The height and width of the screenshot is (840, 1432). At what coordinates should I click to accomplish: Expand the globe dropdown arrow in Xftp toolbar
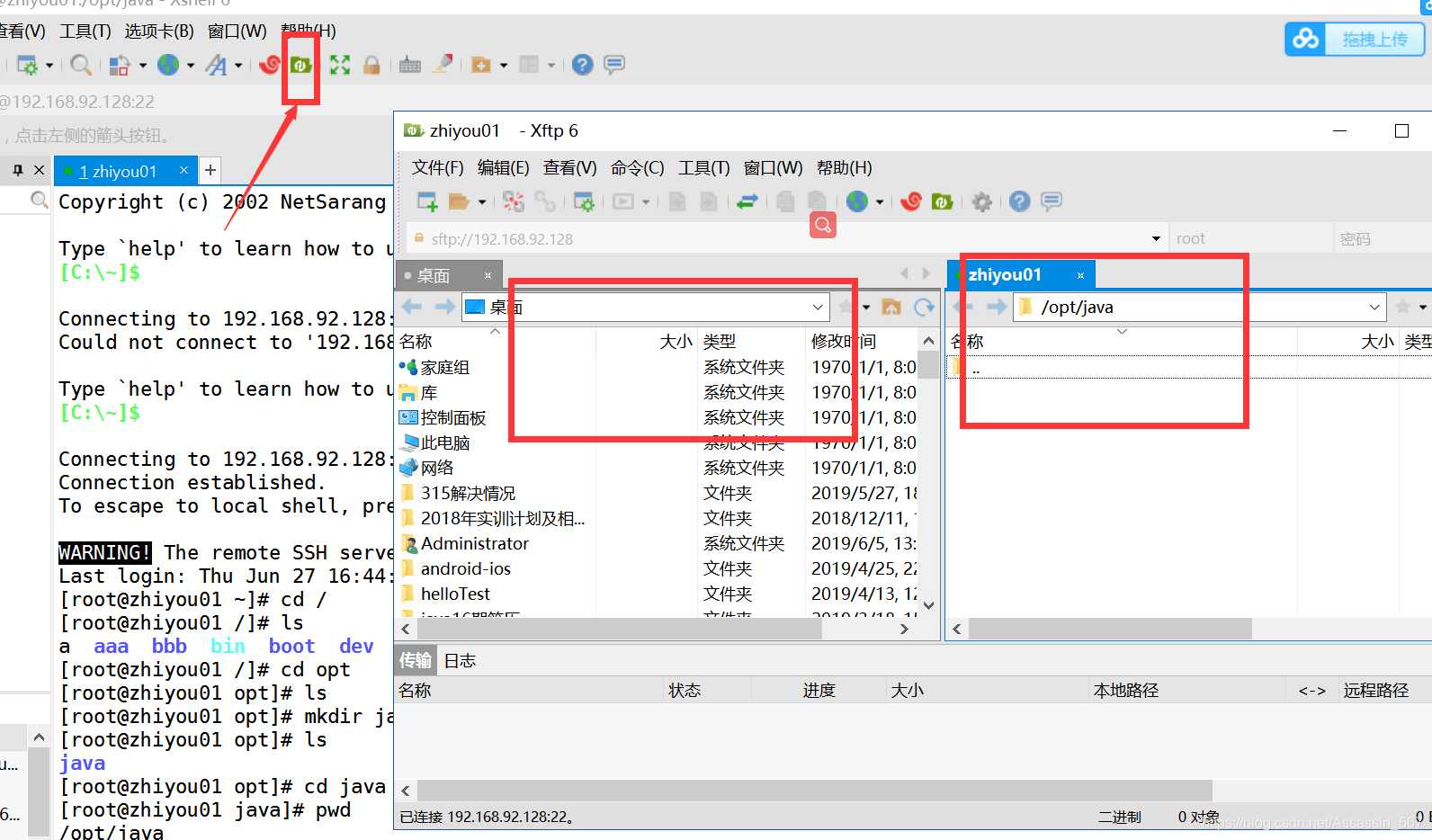880,202
